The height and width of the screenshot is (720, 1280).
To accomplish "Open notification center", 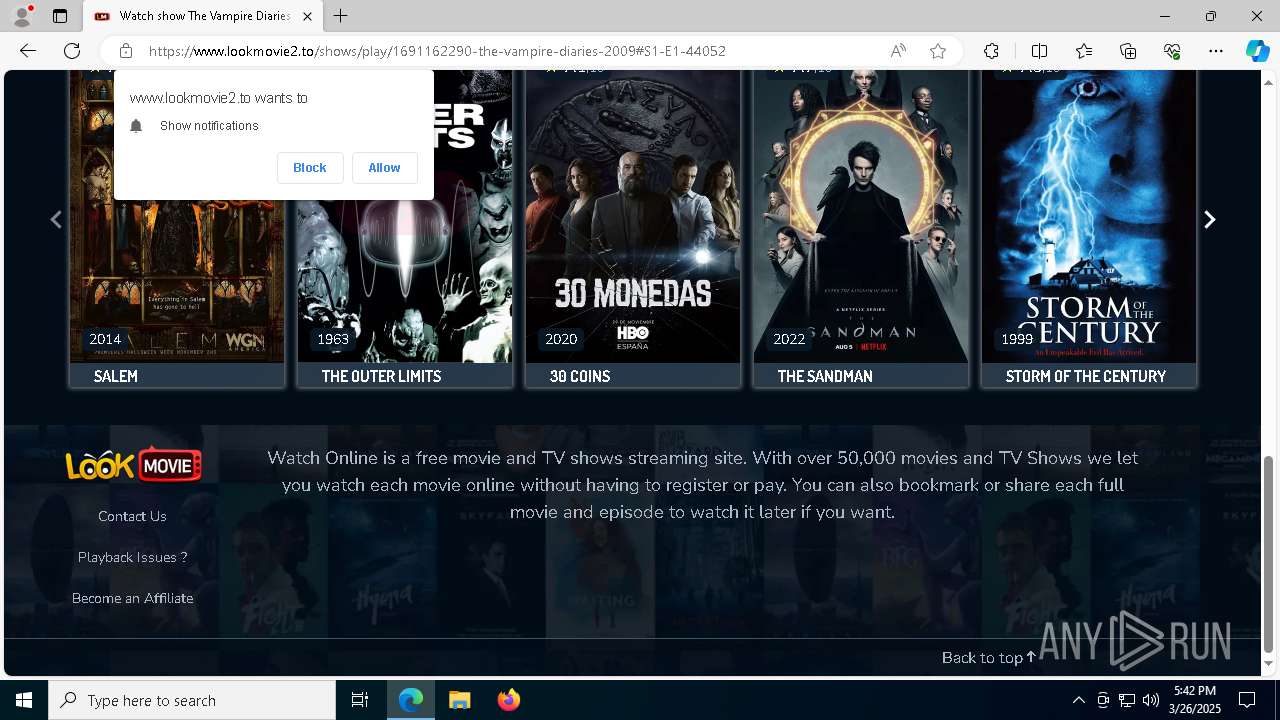I will coord(1247,700).
